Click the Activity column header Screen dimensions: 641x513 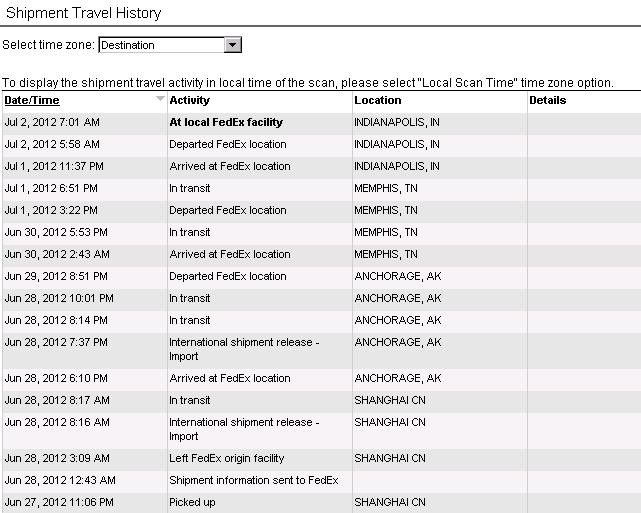tap(190, 100)
